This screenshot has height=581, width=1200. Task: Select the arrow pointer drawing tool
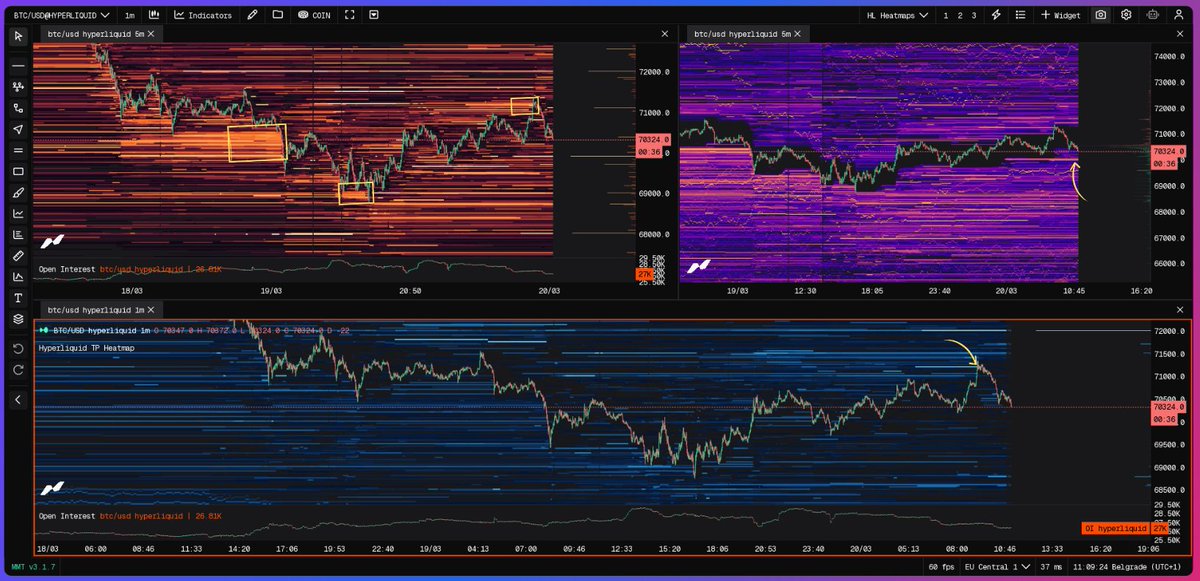18,129
